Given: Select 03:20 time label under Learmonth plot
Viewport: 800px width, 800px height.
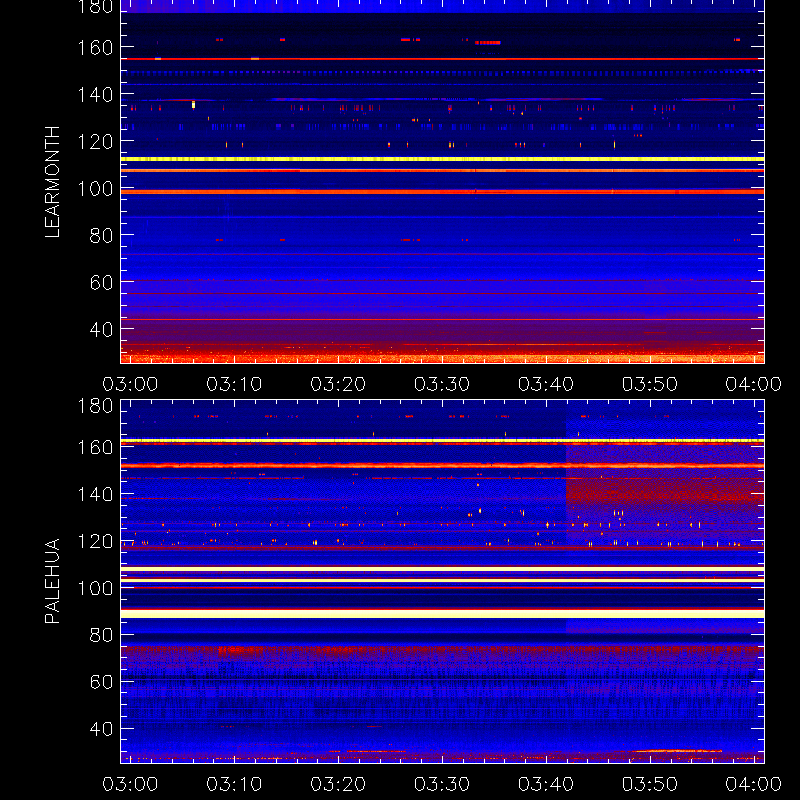Looking at the screenshot, I should [x=338, y=384].
